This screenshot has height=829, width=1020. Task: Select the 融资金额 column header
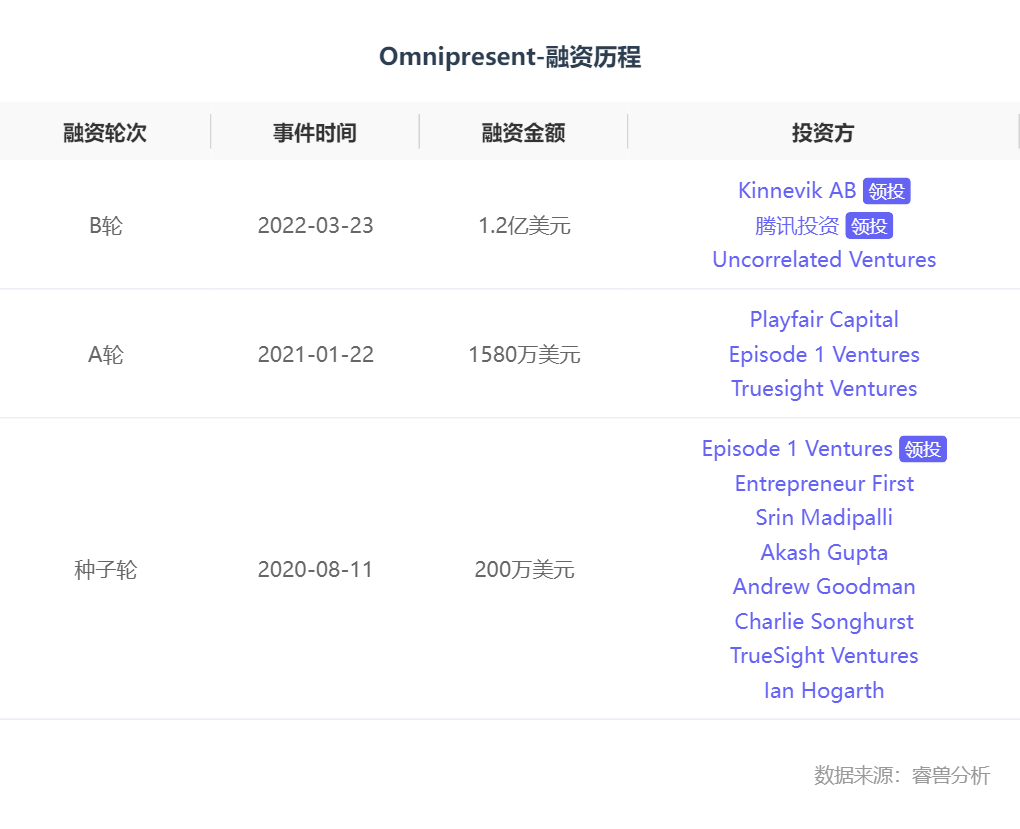pos(524,133)
